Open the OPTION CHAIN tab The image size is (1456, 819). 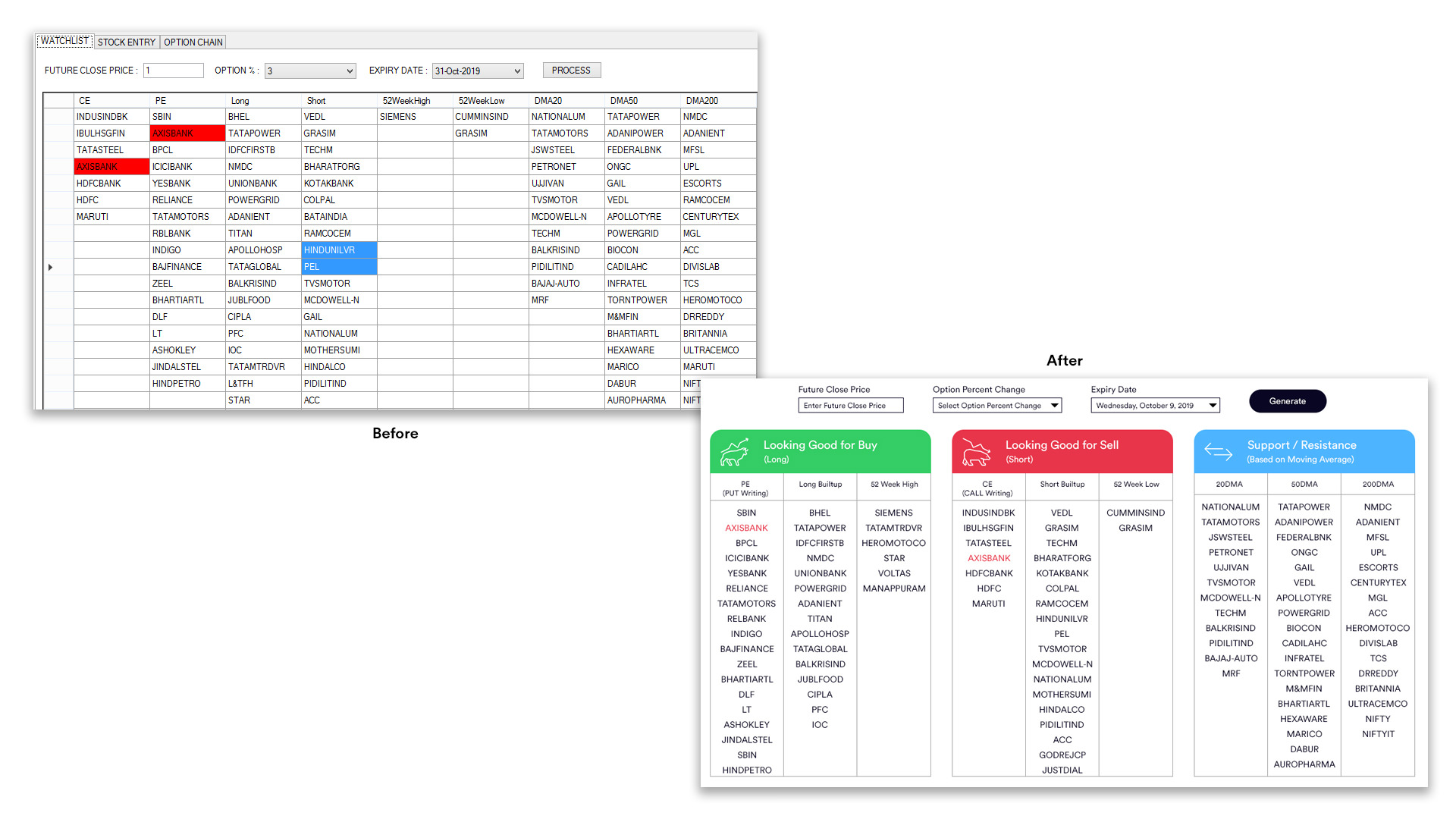[193, 42]
